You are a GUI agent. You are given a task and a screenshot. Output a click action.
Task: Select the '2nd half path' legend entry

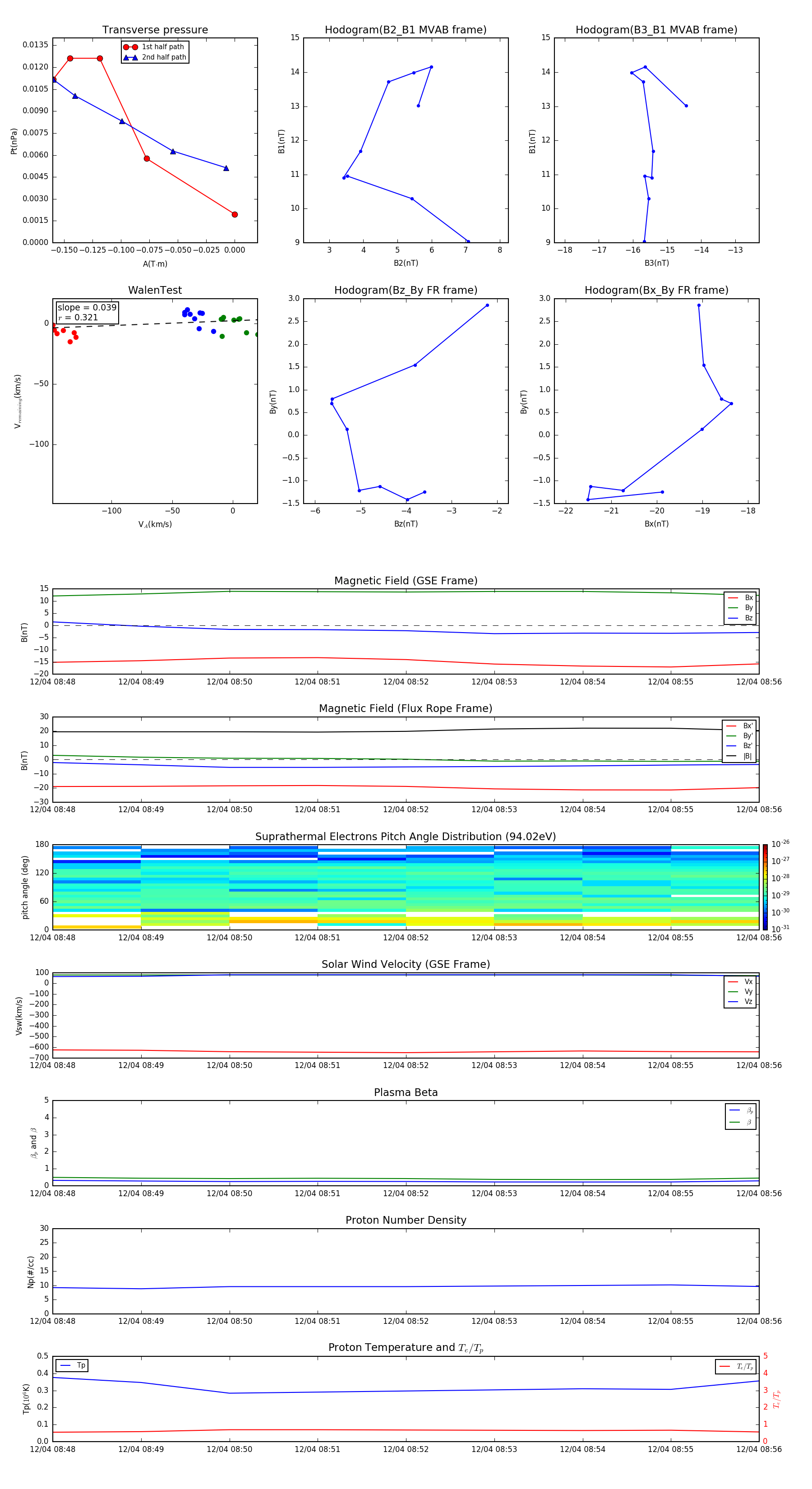(x=154, y=57)
